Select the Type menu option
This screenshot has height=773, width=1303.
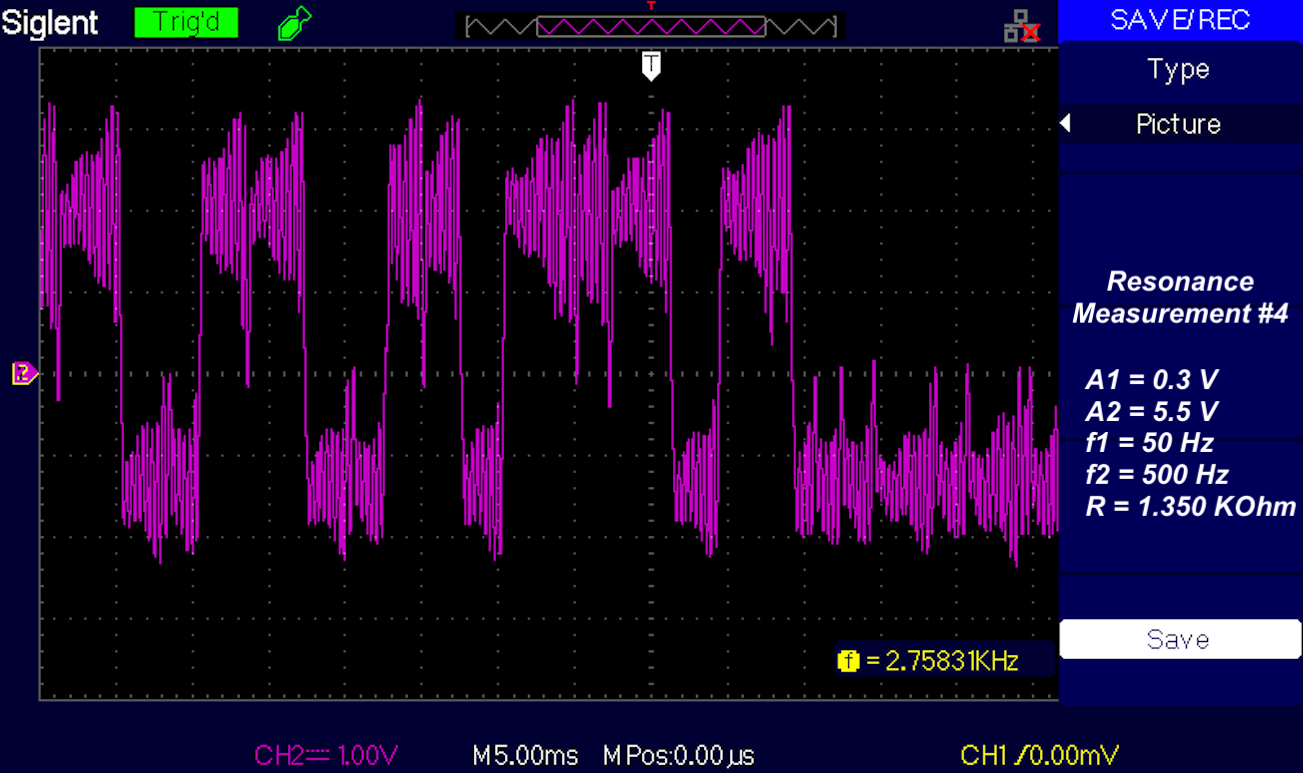1179,70
